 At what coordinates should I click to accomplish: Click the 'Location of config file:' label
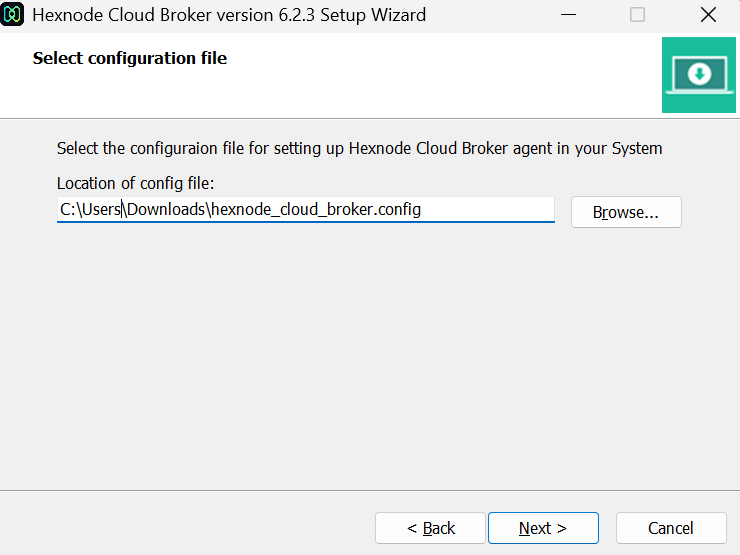pyautogui.click(x=135, y=183)
